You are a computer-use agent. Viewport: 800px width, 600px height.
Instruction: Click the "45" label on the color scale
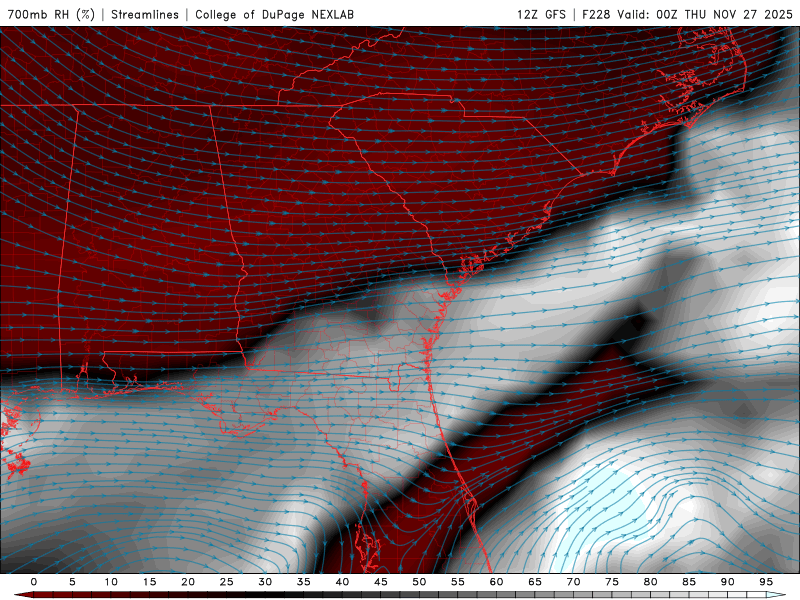tap(381, 582)
